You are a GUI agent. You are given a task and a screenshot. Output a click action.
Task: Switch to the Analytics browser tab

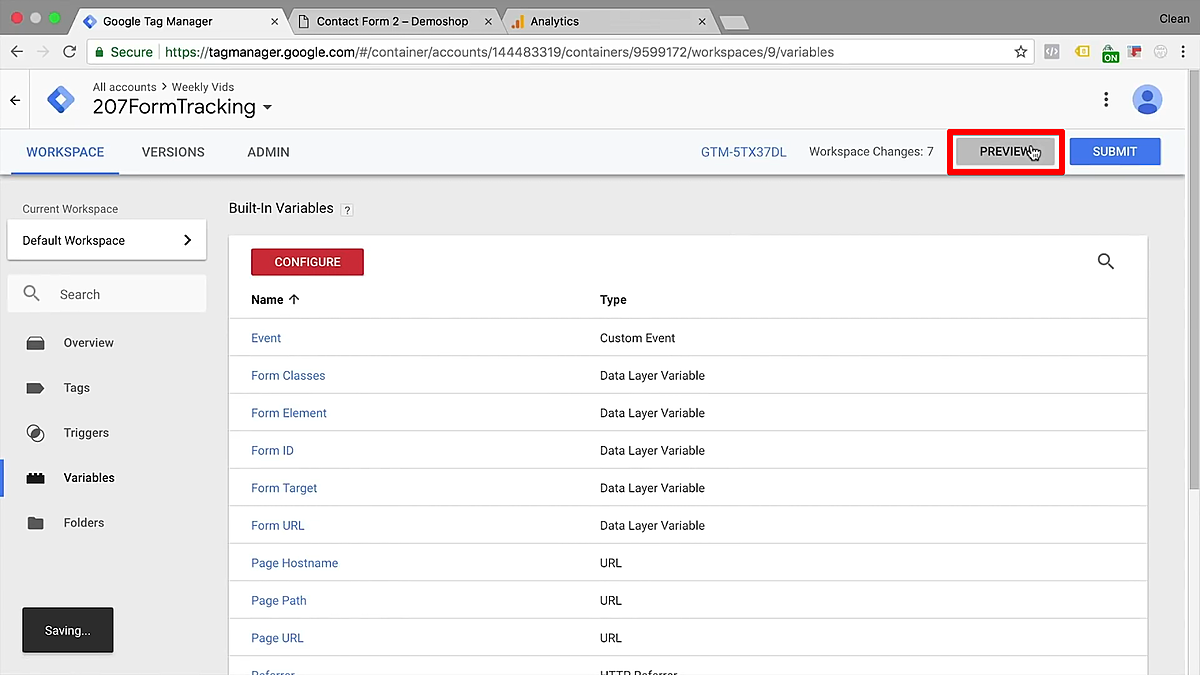pyautogui.click(x=607, y=21)
